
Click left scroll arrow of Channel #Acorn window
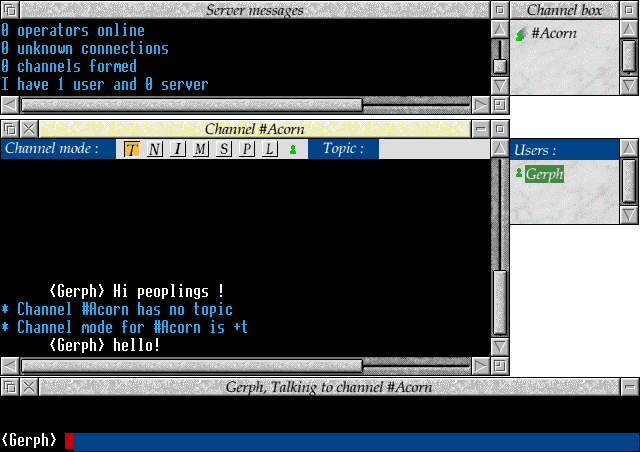click(10, 366)
